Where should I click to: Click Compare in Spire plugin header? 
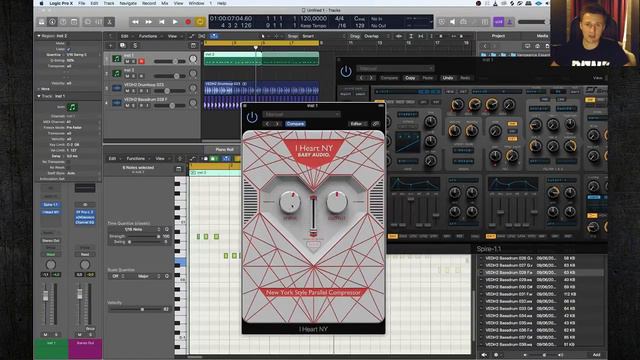click(389, 78)
